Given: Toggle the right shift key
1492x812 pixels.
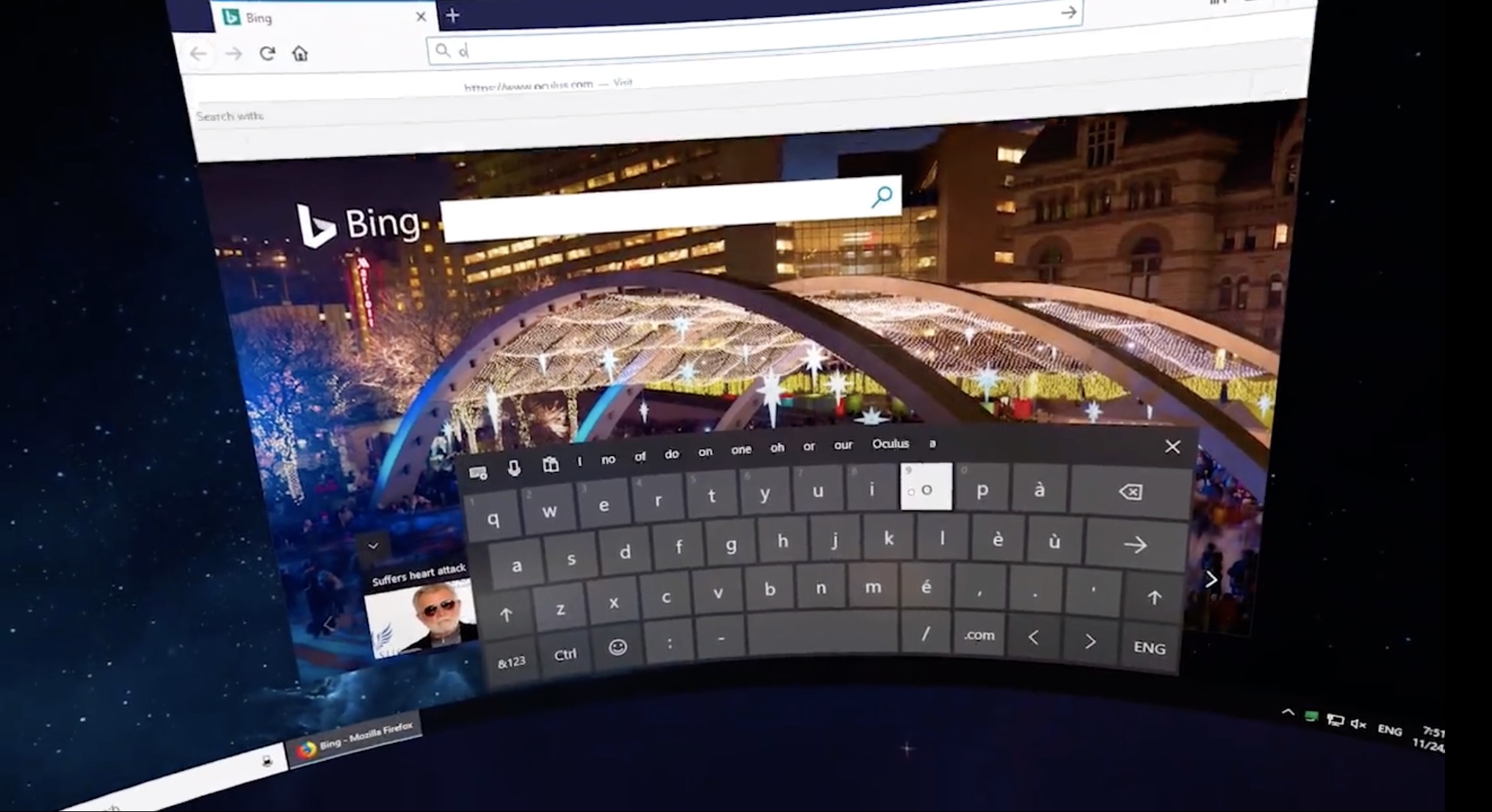Looking at the screenshot, I should 1154,598.
